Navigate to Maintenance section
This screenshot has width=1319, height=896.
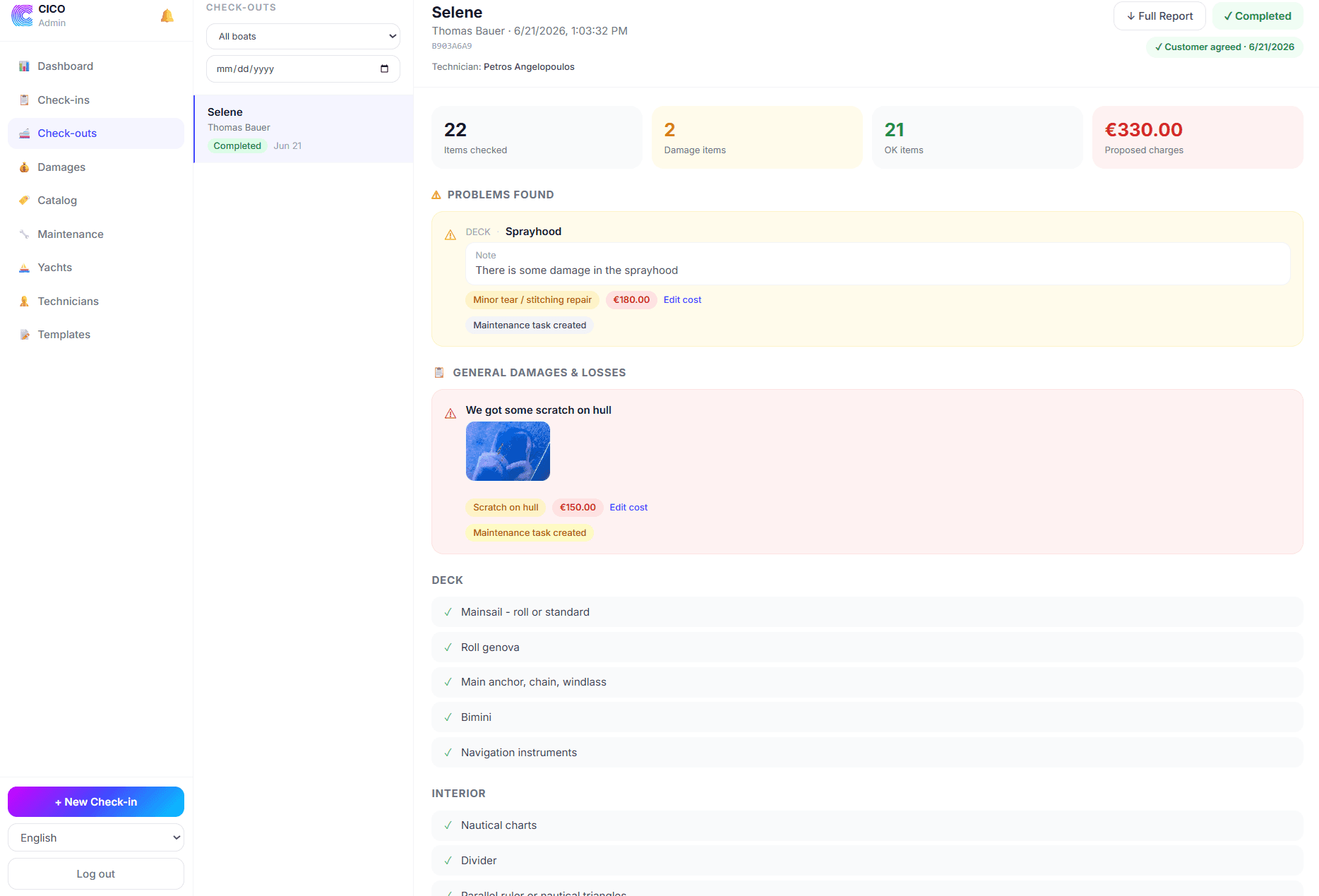pos(96,234)
